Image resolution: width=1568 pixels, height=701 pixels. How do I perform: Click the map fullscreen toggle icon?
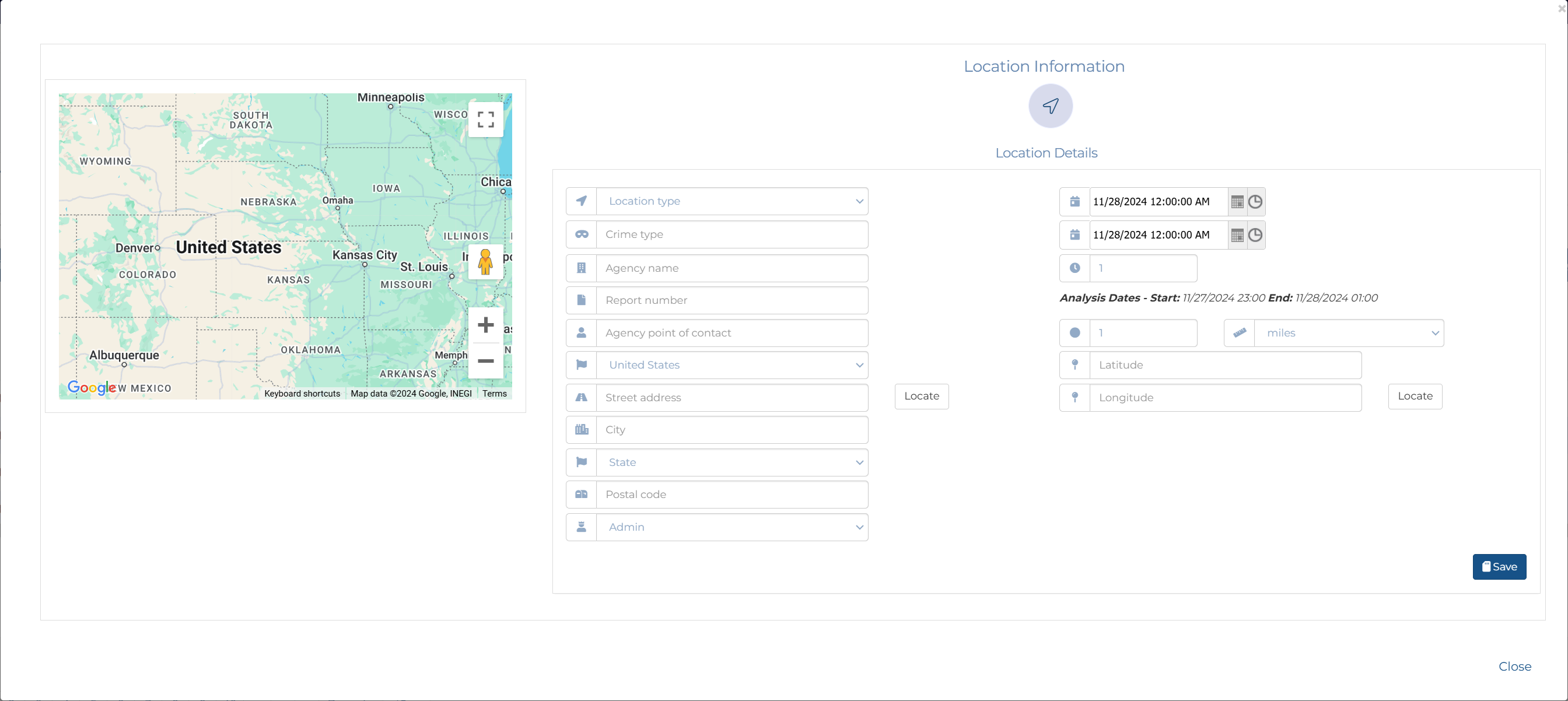coord(485,120)
